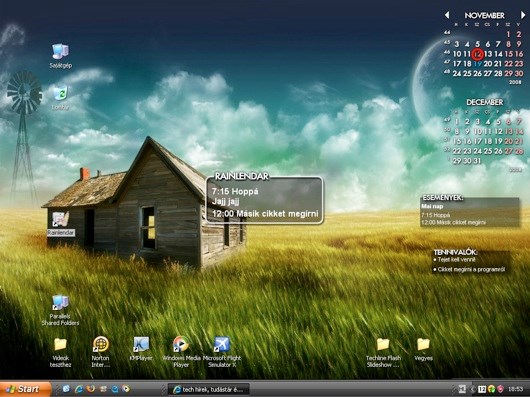
Task: Open the Start menu
Action: [25, 389]
